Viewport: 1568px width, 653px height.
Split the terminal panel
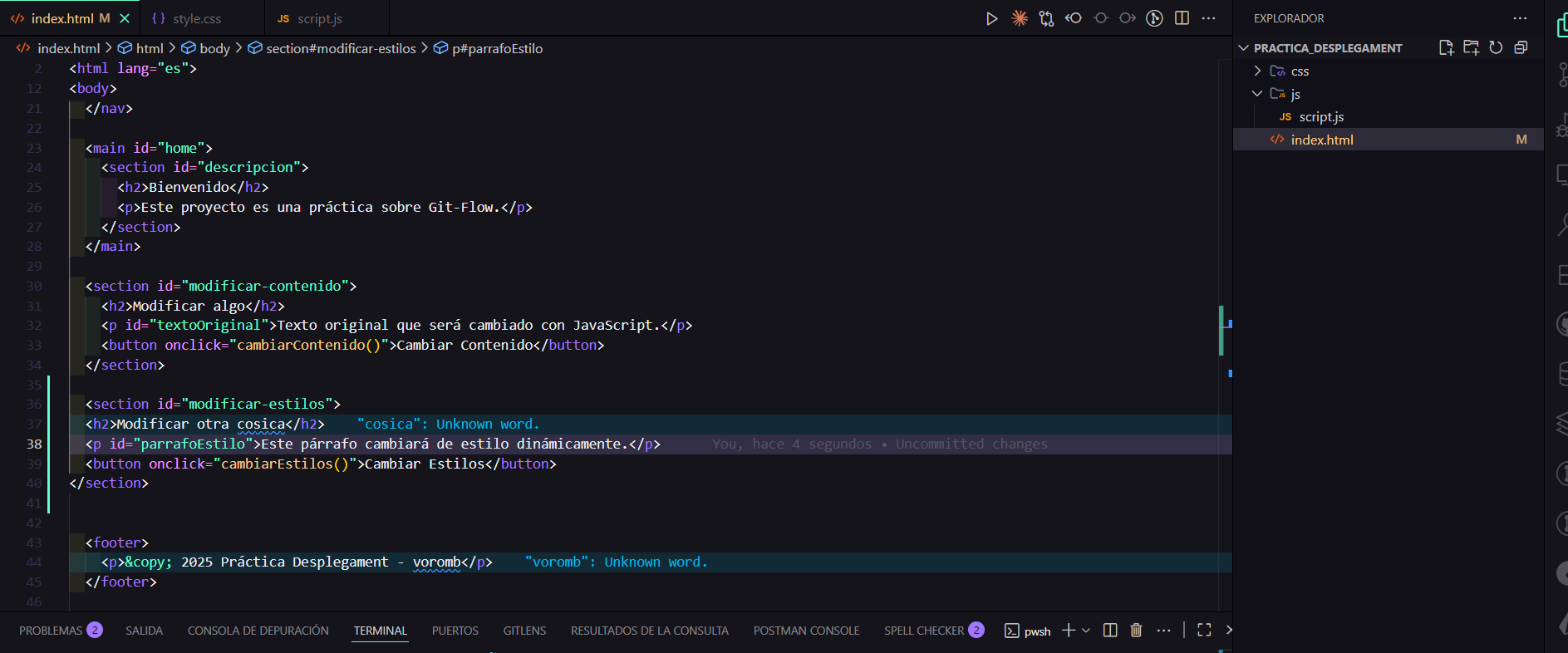tap(1110, 631)
